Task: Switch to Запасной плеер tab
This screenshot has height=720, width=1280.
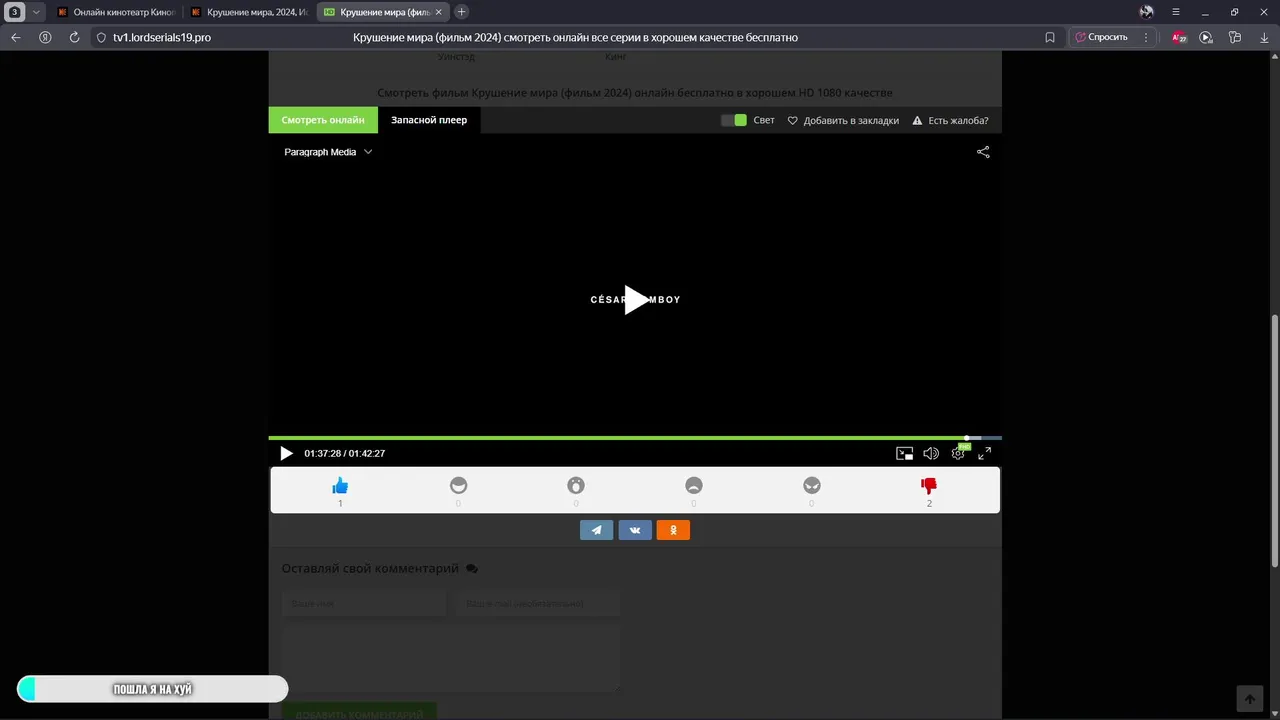Action: click(x=429, y=120)
